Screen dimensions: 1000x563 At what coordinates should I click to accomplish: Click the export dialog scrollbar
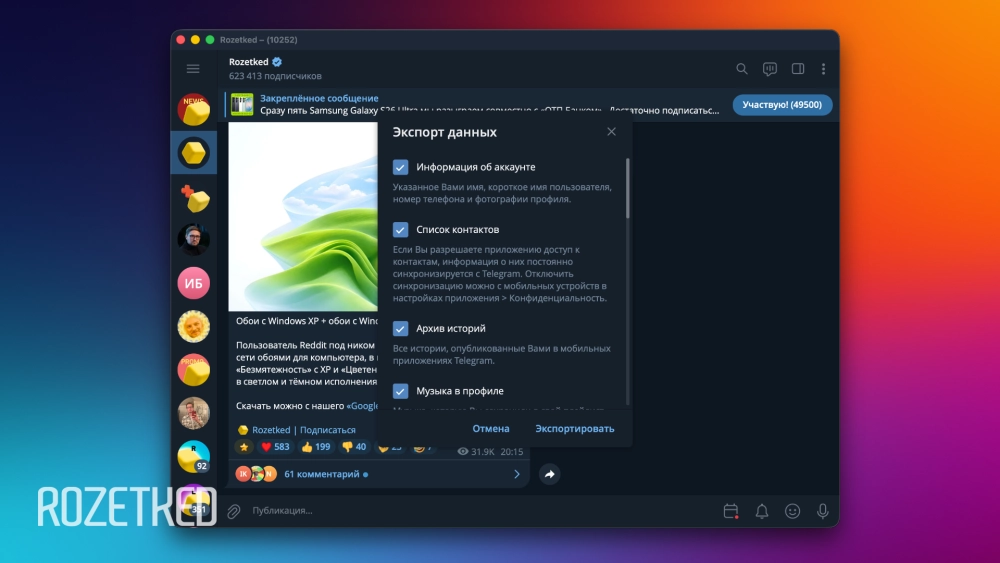628,188
